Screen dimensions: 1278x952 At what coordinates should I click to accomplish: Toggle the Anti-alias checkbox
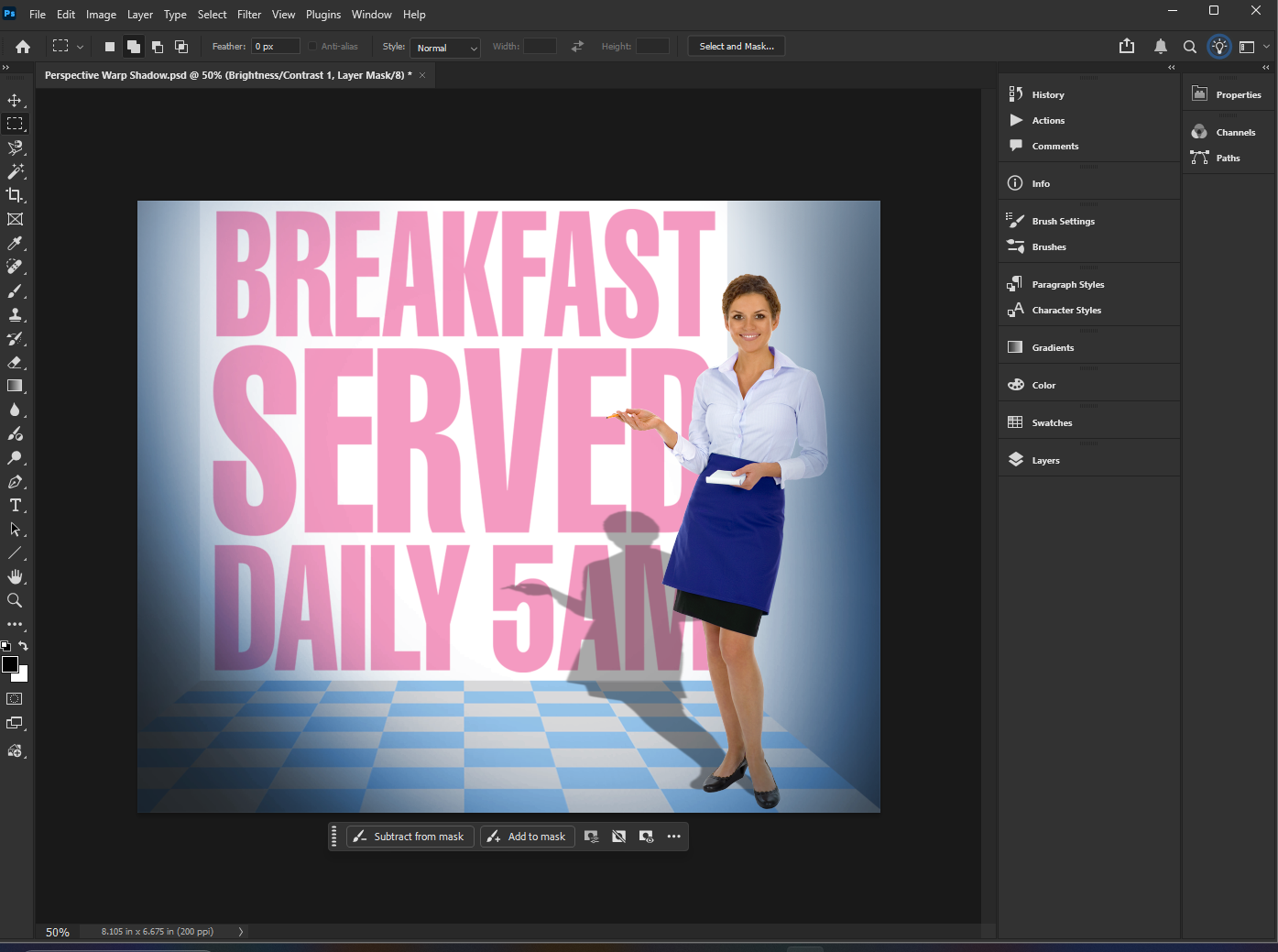[312, 46]
